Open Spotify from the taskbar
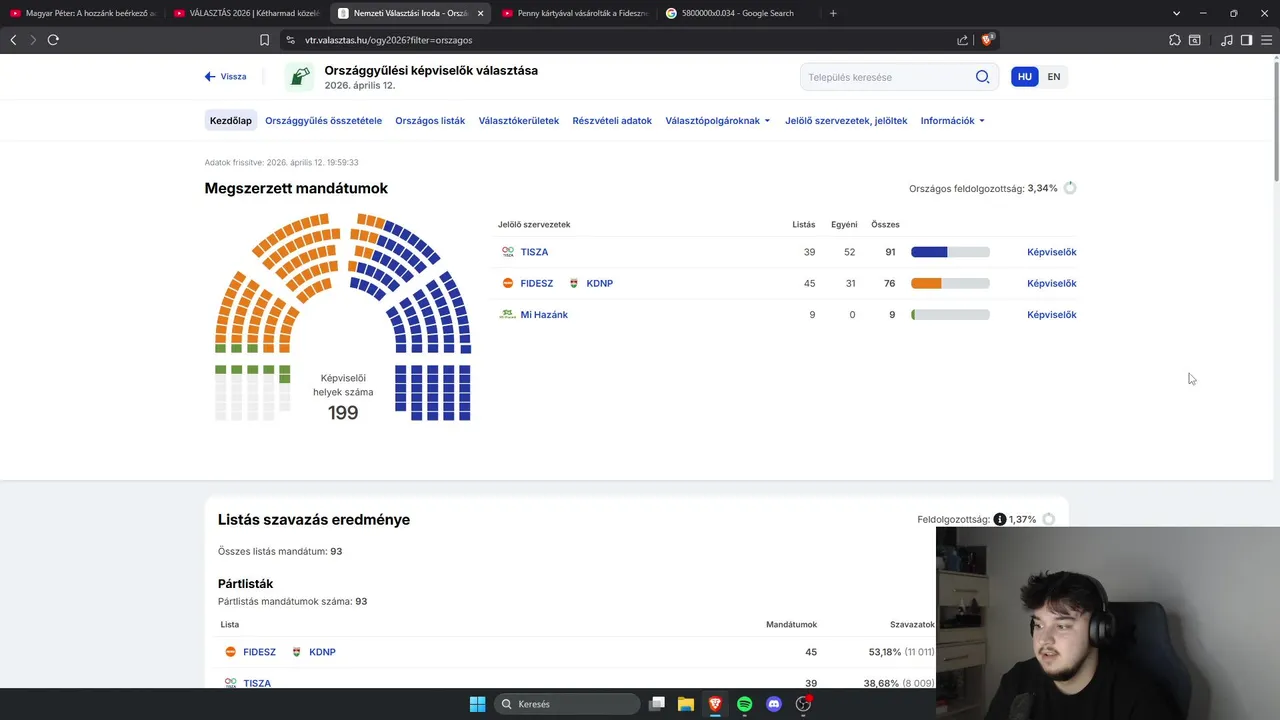The image size is (1280, 720). [744, 704]
